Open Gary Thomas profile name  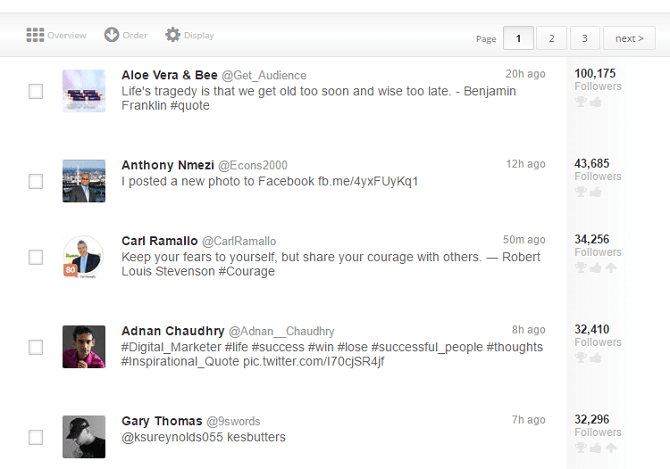point(162,421)
